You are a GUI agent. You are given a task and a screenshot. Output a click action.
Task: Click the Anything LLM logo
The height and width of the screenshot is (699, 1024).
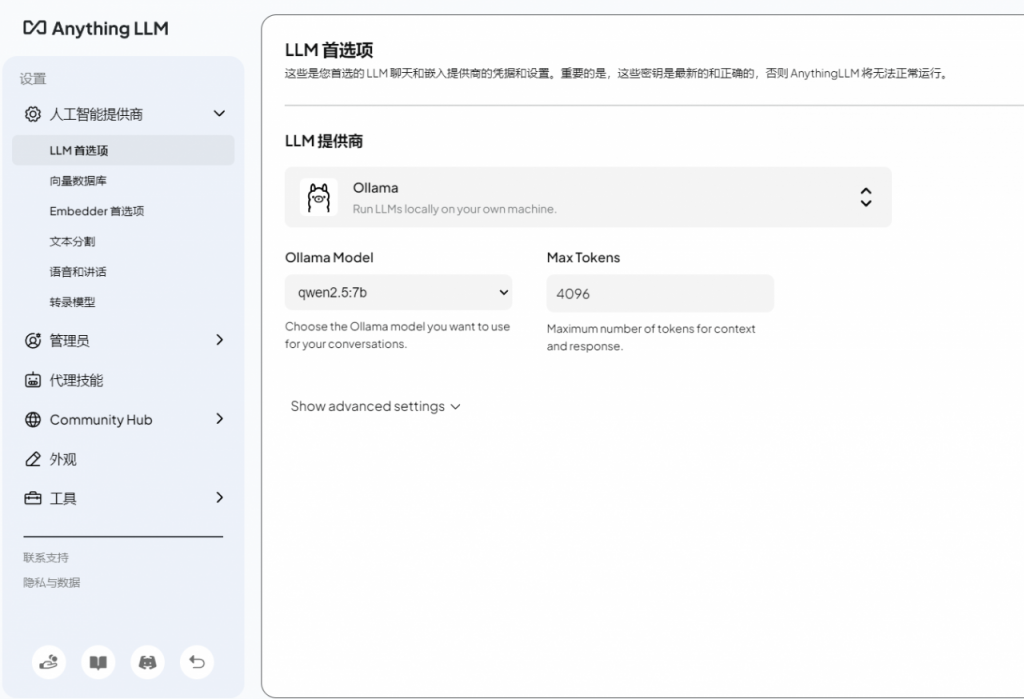click(95, 29)
